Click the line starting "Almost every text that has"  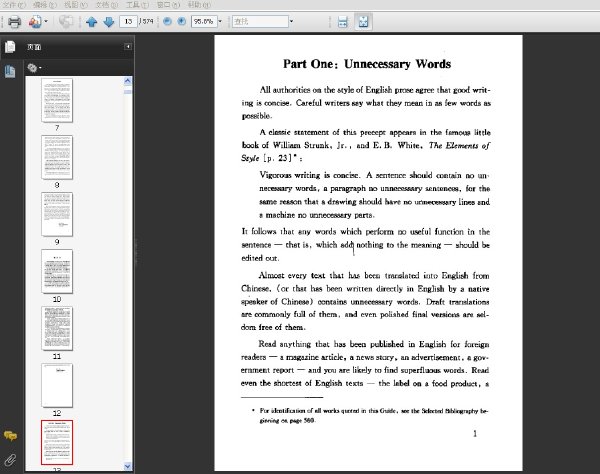tap(374, 275)
